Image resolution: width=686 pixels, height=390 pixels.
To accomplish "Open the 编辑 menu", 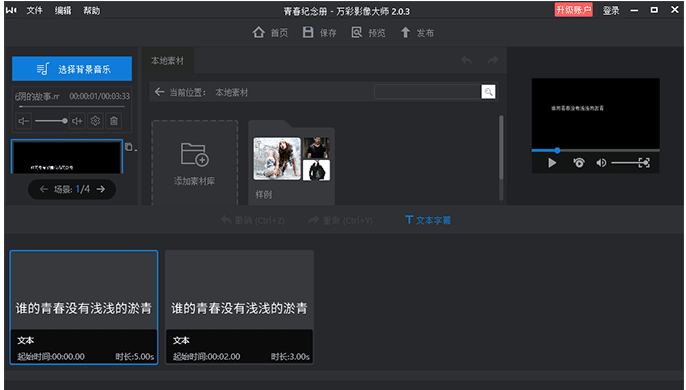I will (x=63, y=10).
